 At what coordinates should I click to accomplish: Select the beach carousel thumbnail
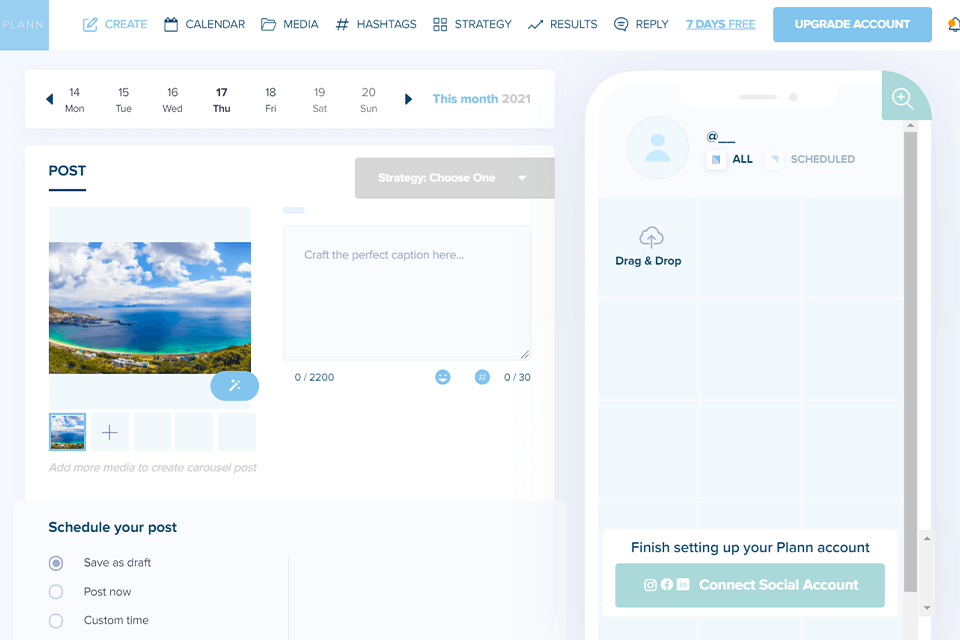click(x=67, y=432)
